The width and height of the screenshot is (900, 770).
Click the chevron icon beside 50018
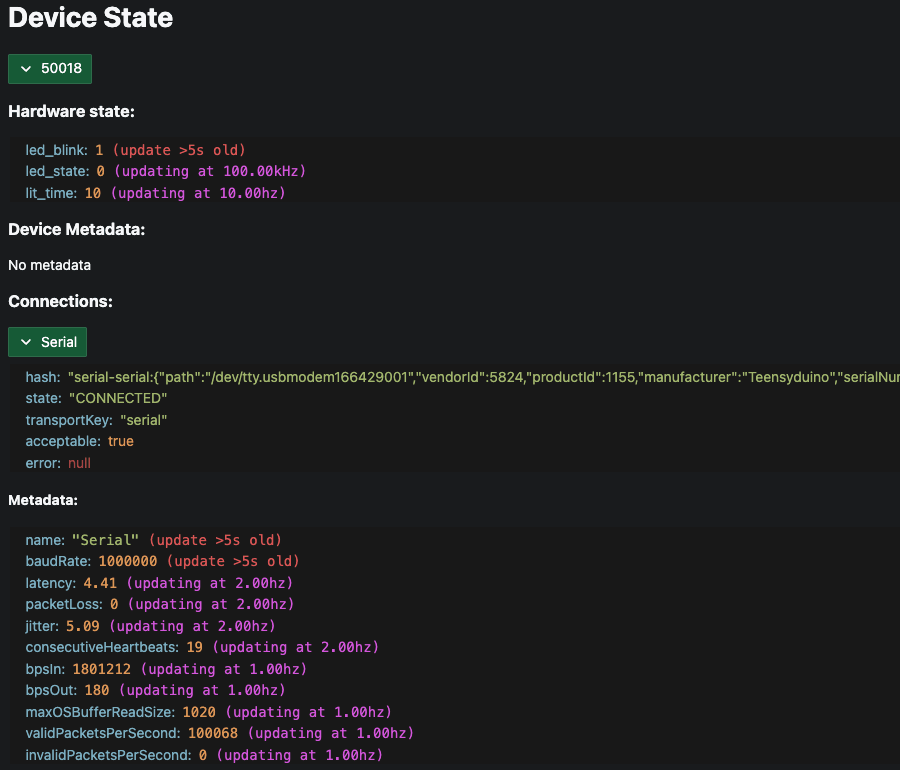point(26,69)
